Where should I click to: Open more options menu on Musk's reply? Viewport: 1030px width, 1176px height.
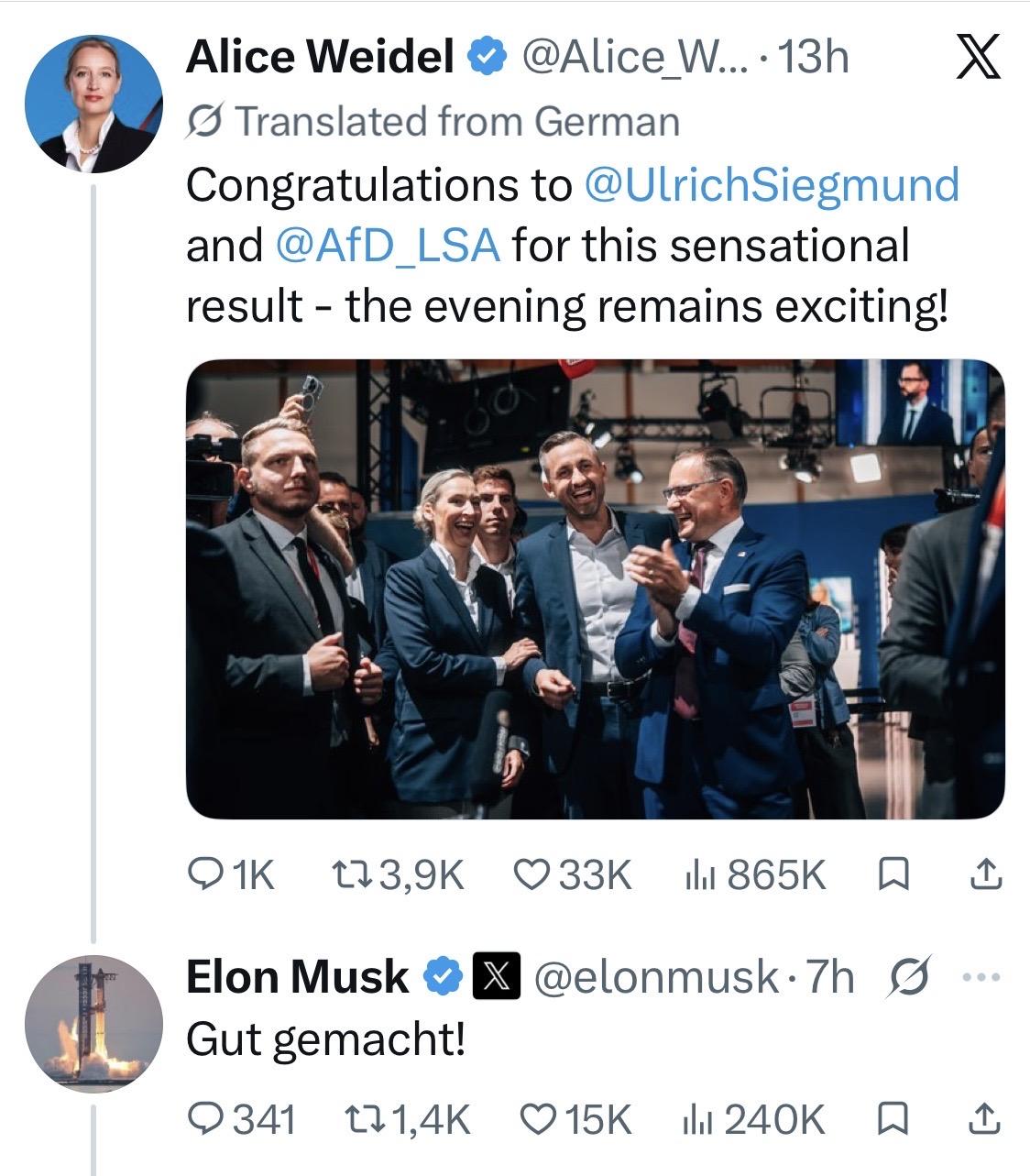(981, 977)
